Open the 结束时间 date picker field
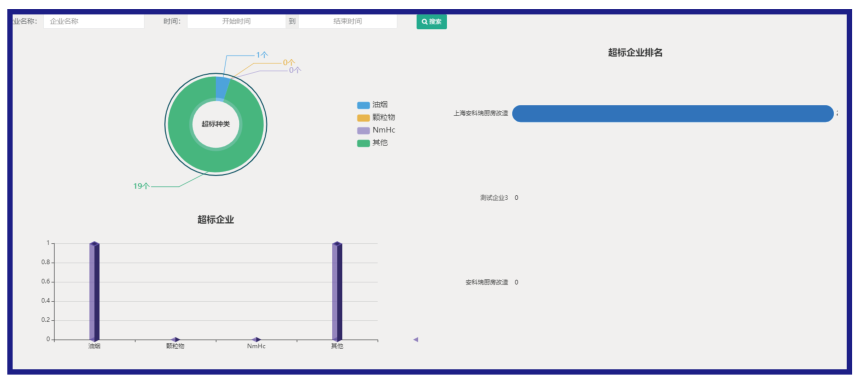Viewport: 858px width, 378px height. point(347,21)
